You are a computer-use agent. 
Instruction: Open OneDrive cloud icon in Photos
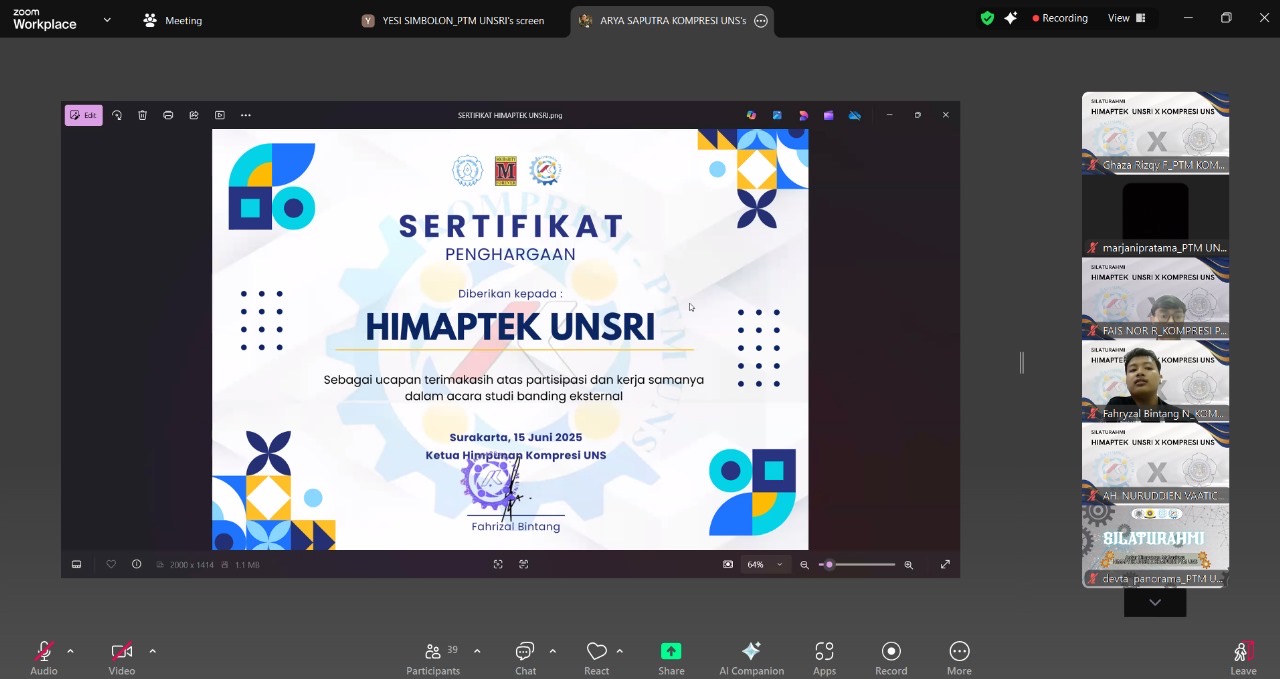click(854, 115)
